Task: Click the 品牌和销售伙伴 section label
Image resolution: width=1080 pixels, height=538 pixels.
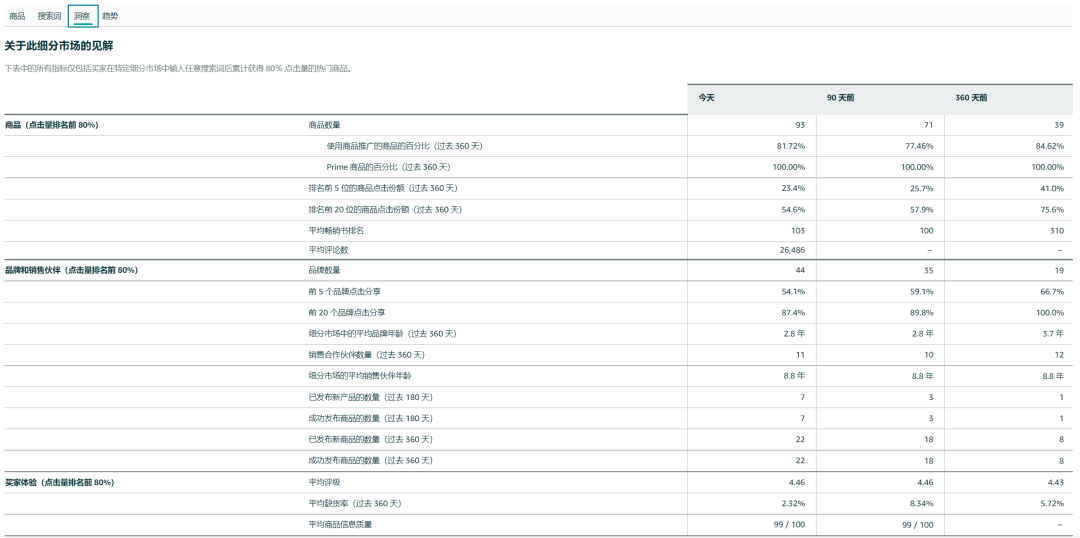Action: point(71,270)
